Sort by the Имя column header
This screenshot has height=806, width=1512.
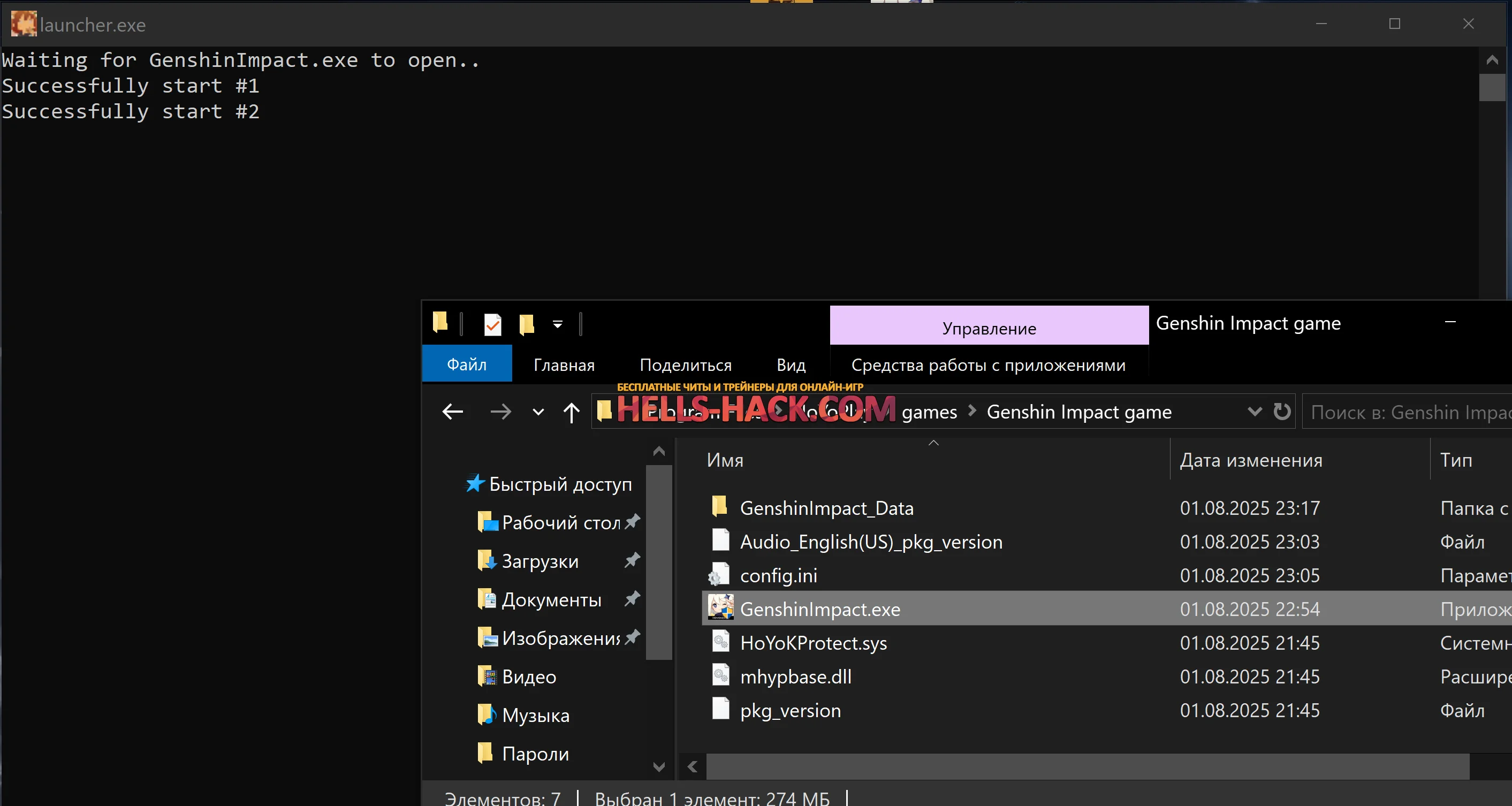point(725,460)
